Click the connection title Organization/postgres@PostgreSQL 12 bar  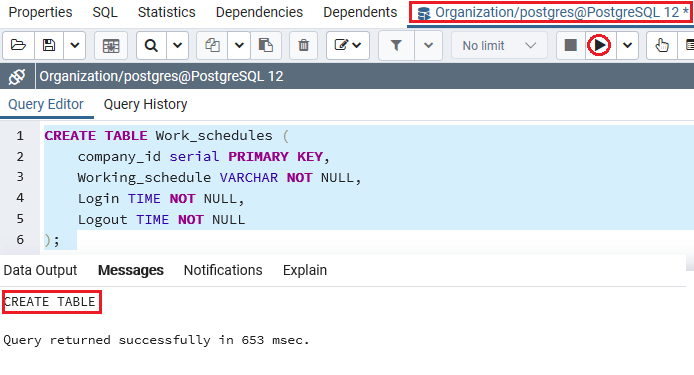[162, 77]
